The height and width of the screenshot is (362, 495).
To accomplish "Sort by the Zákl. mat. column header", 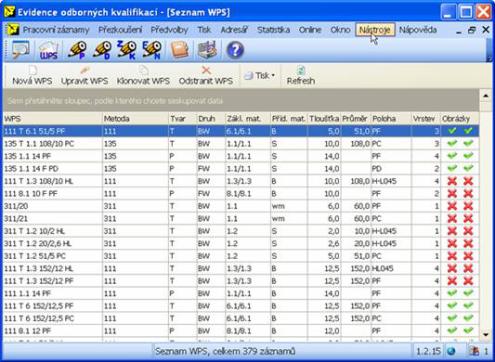I will 248,119.
